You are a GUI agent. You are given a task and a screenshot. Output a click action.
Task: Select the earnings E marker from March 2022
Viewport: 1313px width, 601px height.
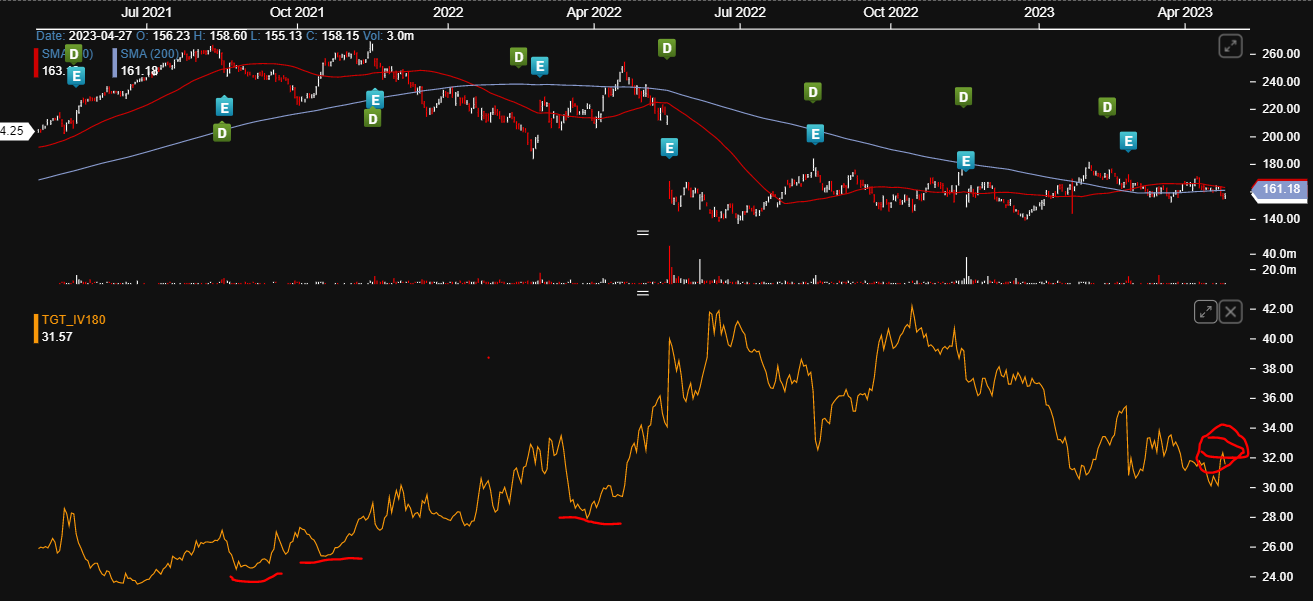click(539, 66)
